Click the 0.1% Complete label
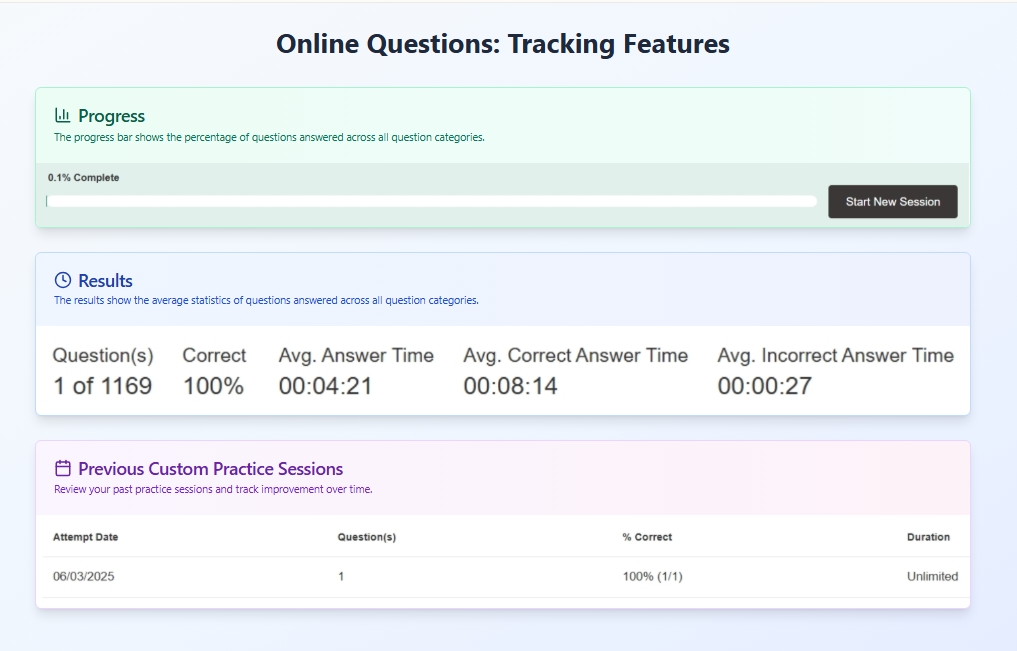Screen dimensions: 1017x651 tap(84, 178)
